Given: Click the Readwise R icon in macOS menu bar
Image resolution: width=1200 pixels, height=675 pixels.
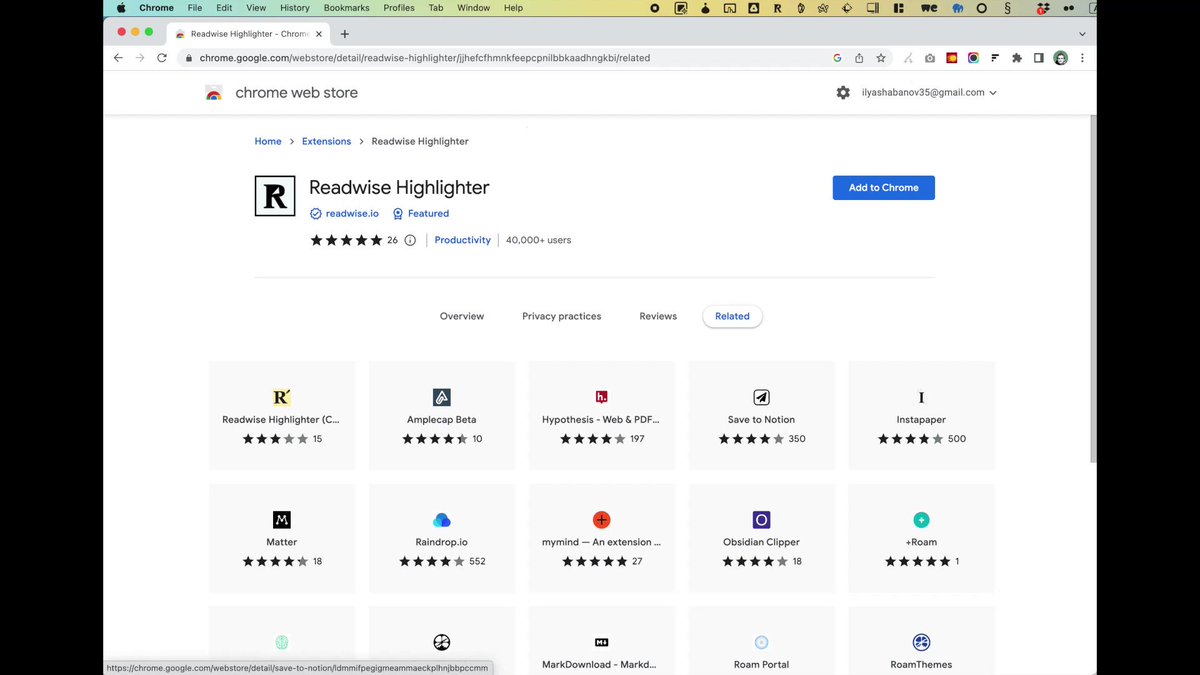Looking at the screenshot, I should pos(777,8).
